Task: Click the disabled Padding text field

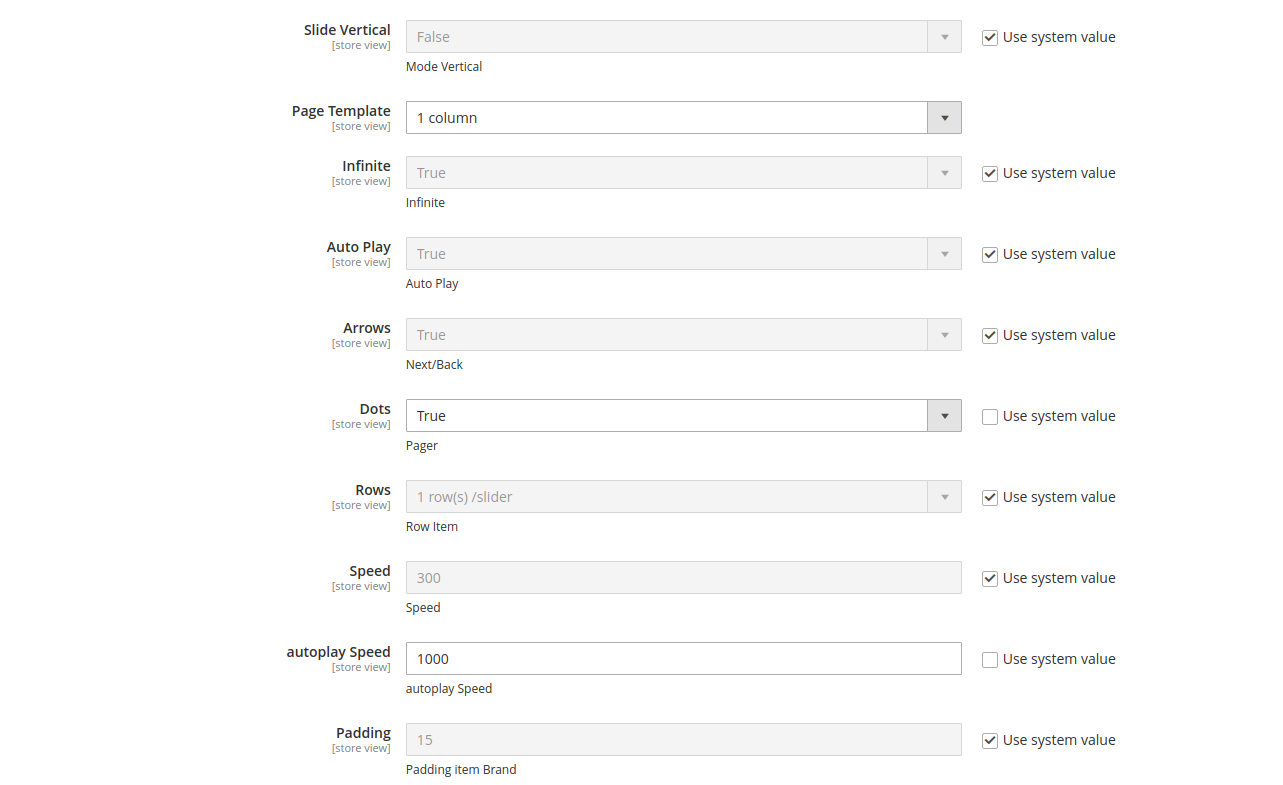Action: click(683, 740)
